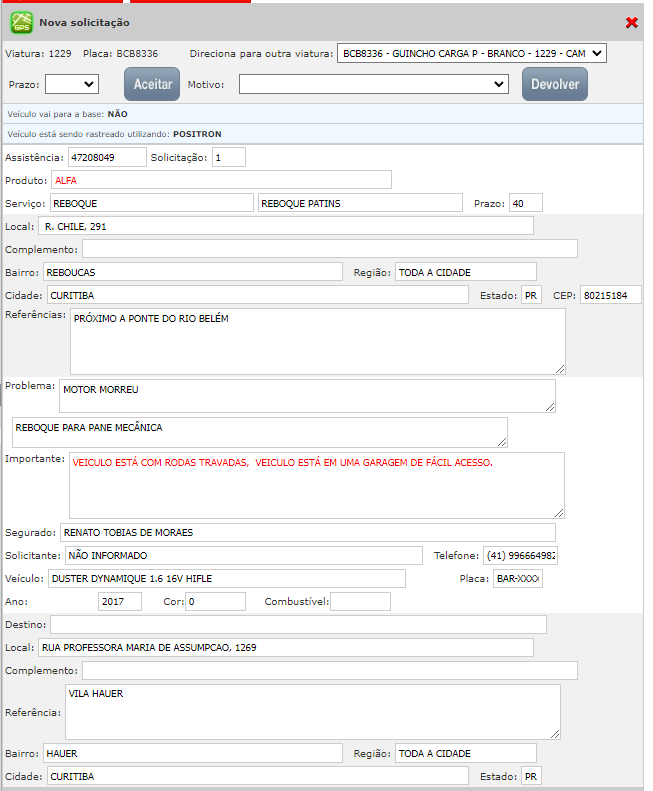Click the Telefone input field
The image size is (653, 791).
tap(520, 555)
